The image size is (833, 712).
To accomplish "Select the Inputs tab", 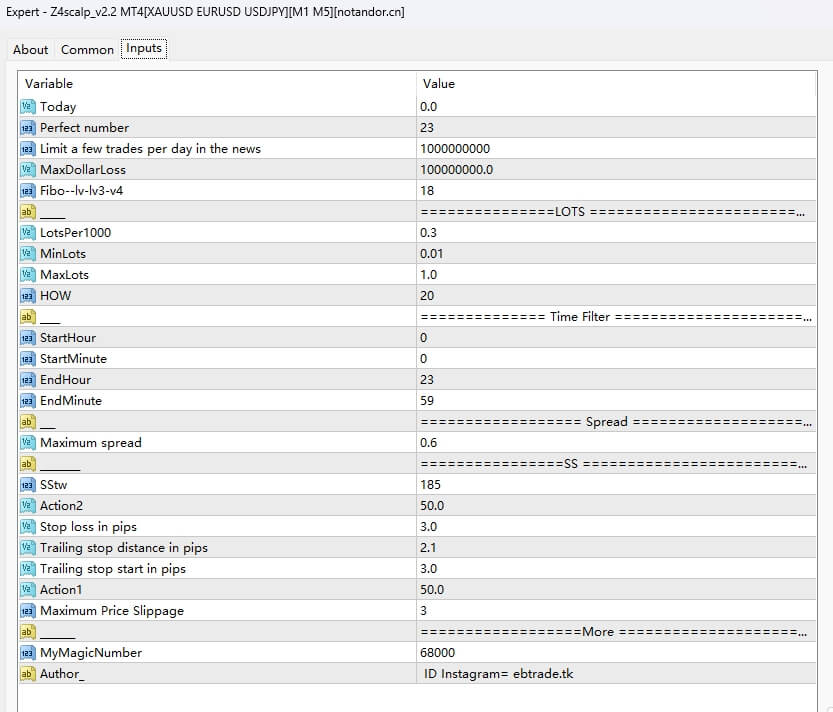I will 144,48.
